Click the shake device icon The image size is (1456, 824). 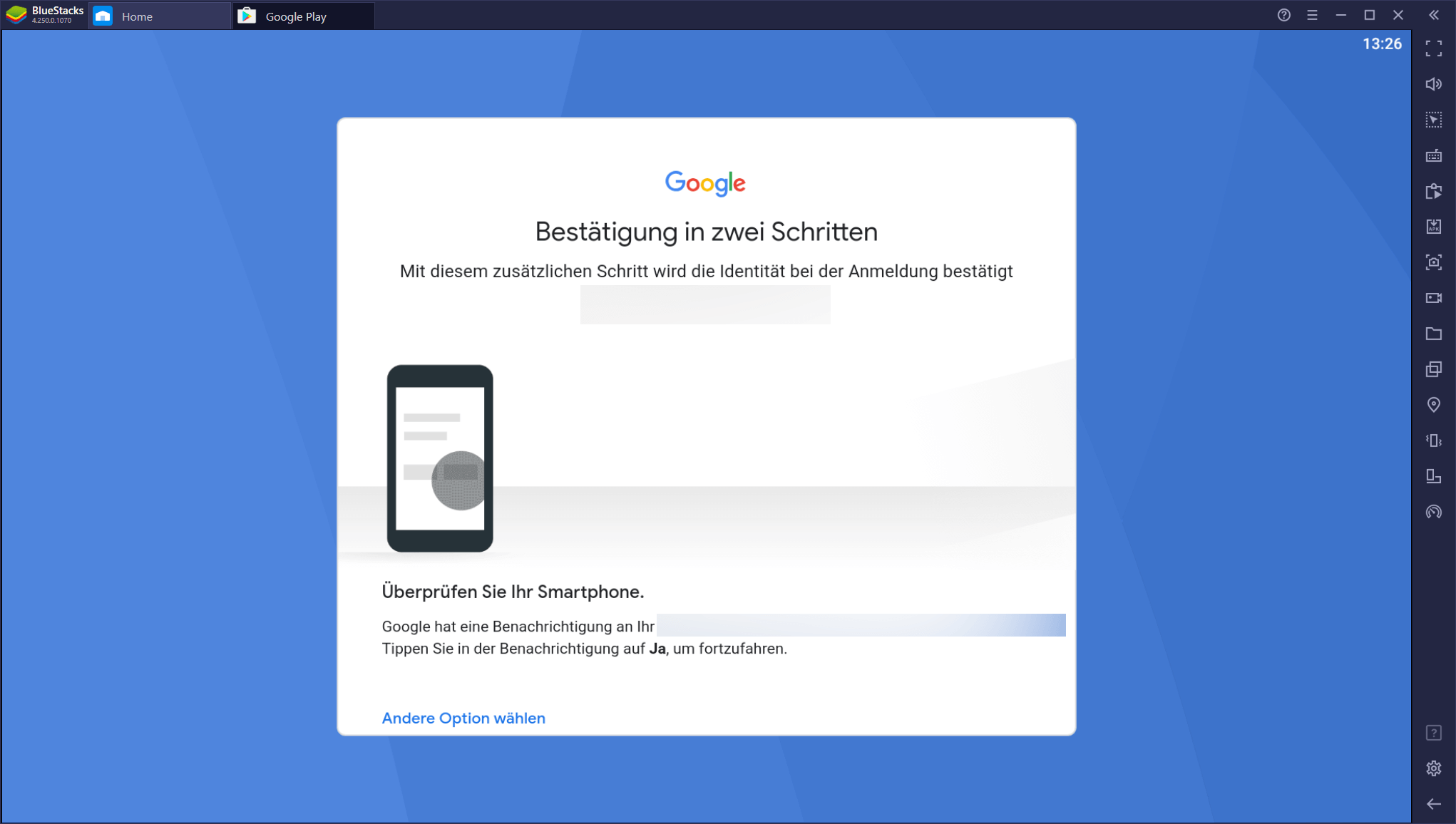coord(1433,441)
